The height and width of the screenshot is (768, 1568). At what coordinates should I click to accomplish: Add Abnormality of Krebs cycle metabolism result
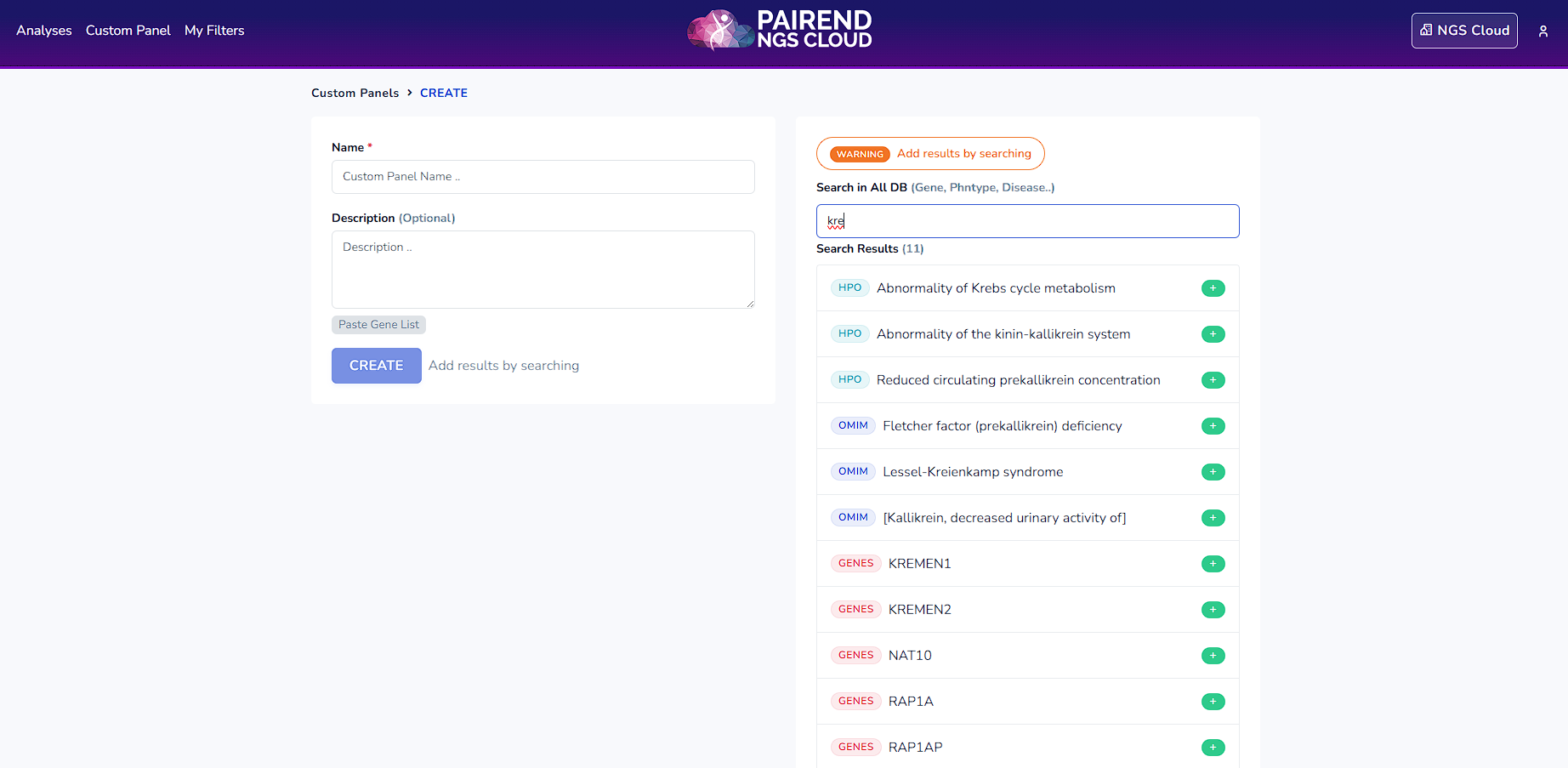click(1213, 288)
